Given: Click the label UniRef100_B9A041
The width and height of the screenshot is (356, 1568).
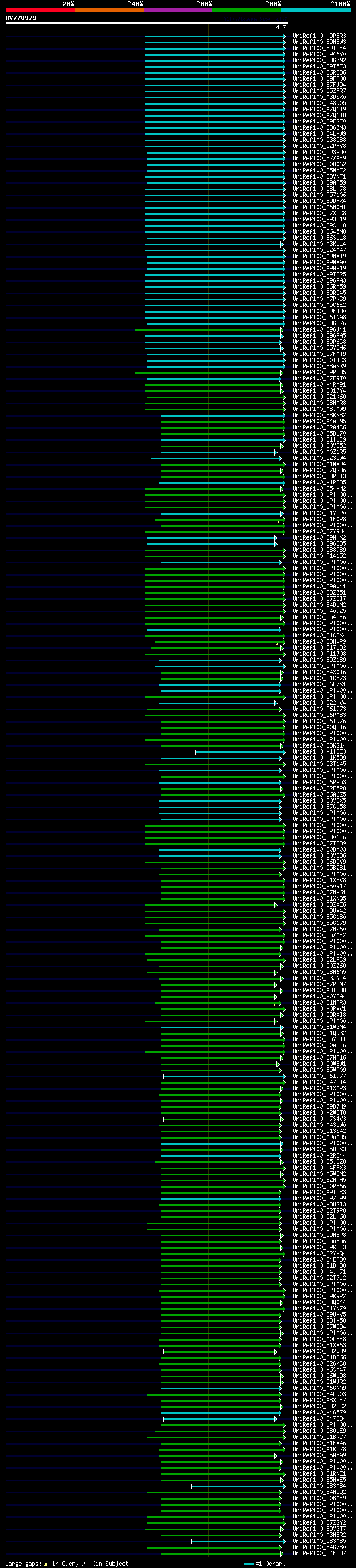Looking at the screenshot, I should coord(319,587).
